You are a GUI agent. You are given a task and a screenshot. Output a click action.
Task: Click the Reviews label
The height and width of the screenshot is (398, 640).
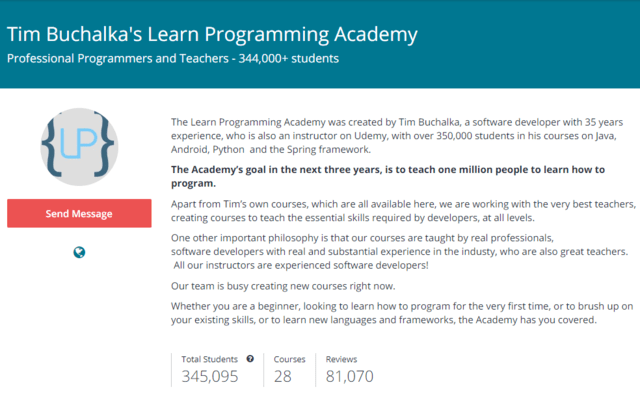click(x=341, y=359)
